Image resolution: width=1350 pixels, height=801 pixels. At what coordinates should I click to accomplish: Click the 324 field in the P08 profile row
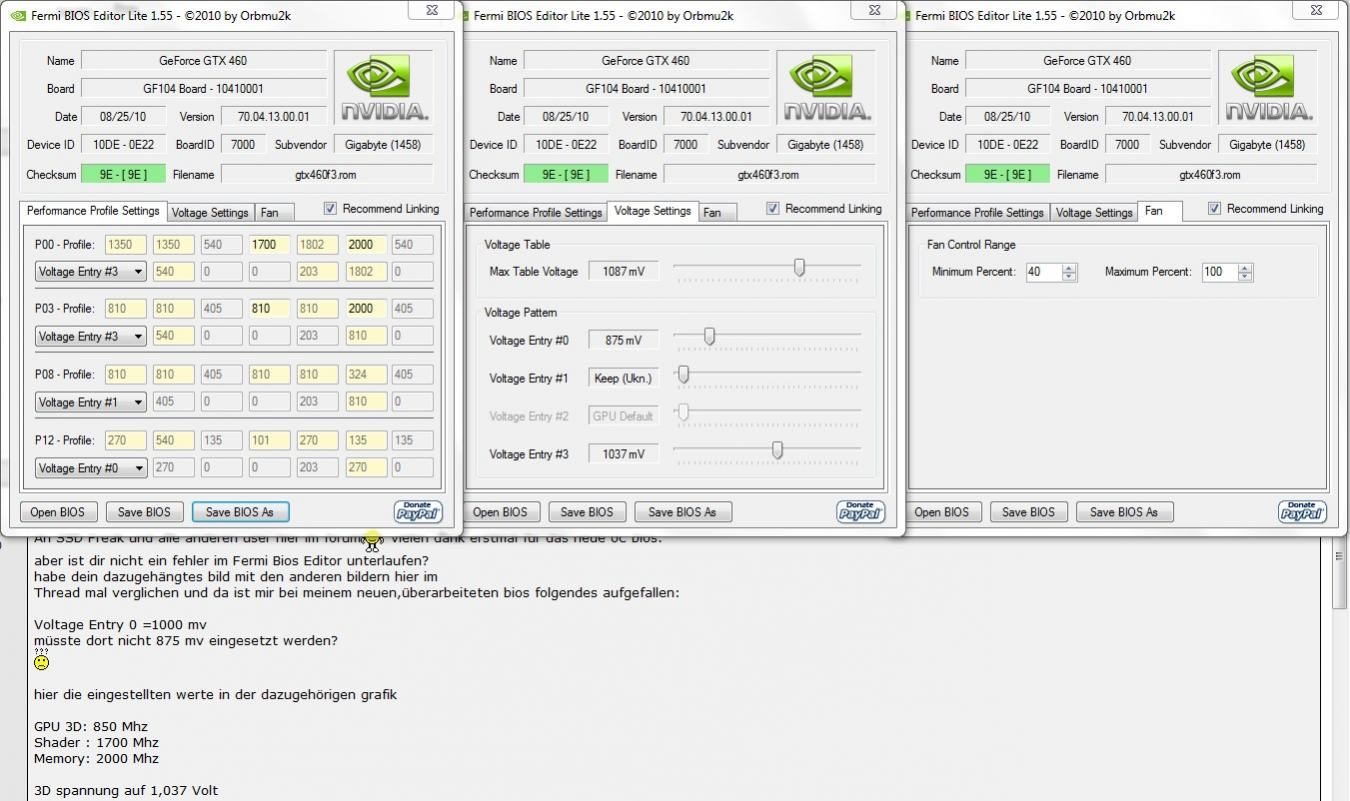click(x=366, y=374)
